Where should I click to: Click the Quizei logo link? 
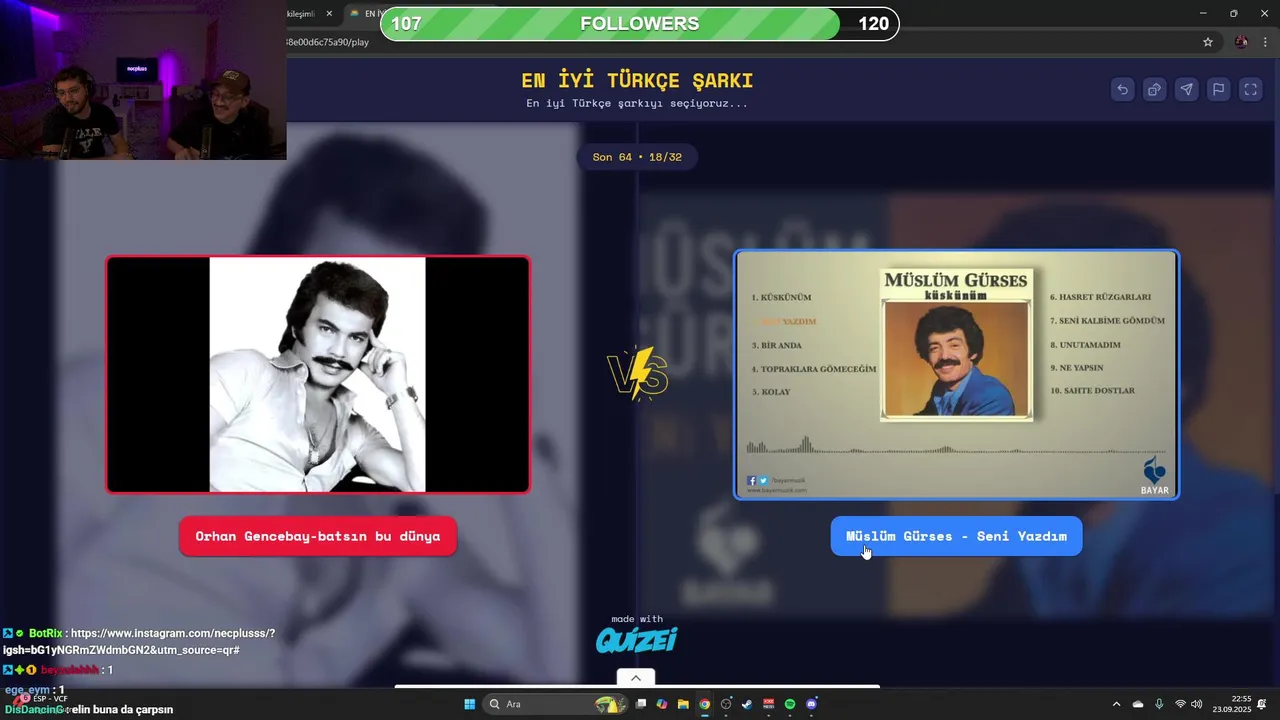[x=637, y=640]
